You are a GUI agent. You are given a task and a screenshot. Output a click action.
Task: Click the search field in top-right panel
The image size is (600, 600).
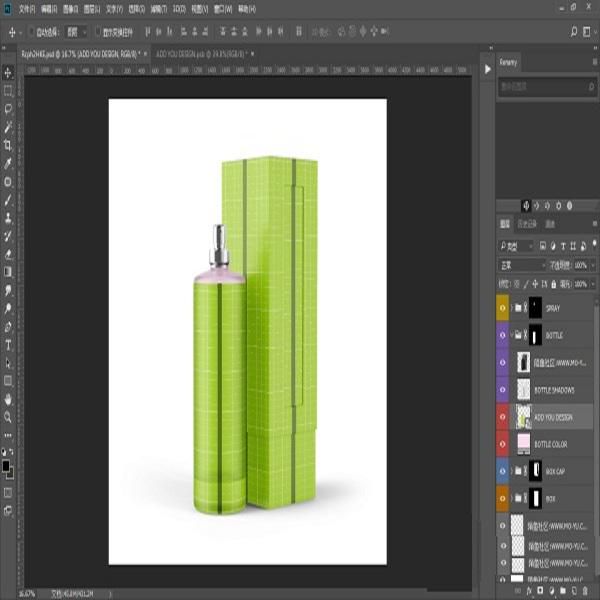546,87
